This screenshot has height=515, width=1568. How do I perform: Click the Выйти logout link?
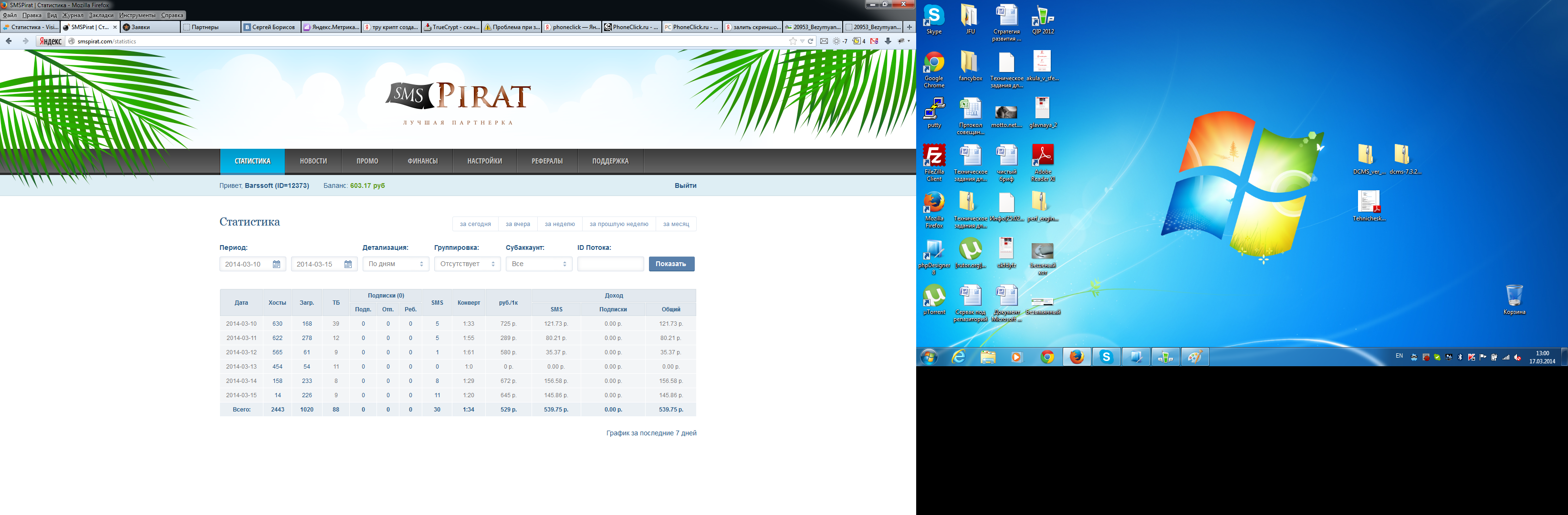[685, 185]
